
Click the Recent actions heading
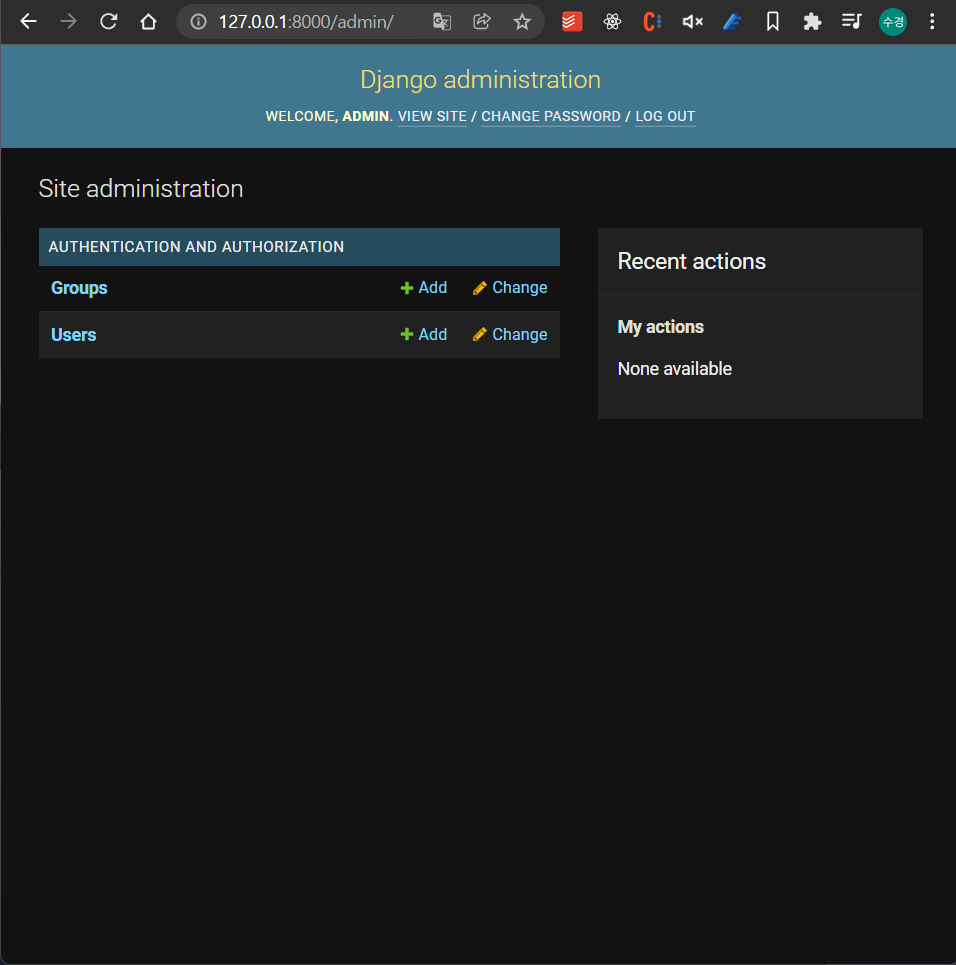point(691,262)
